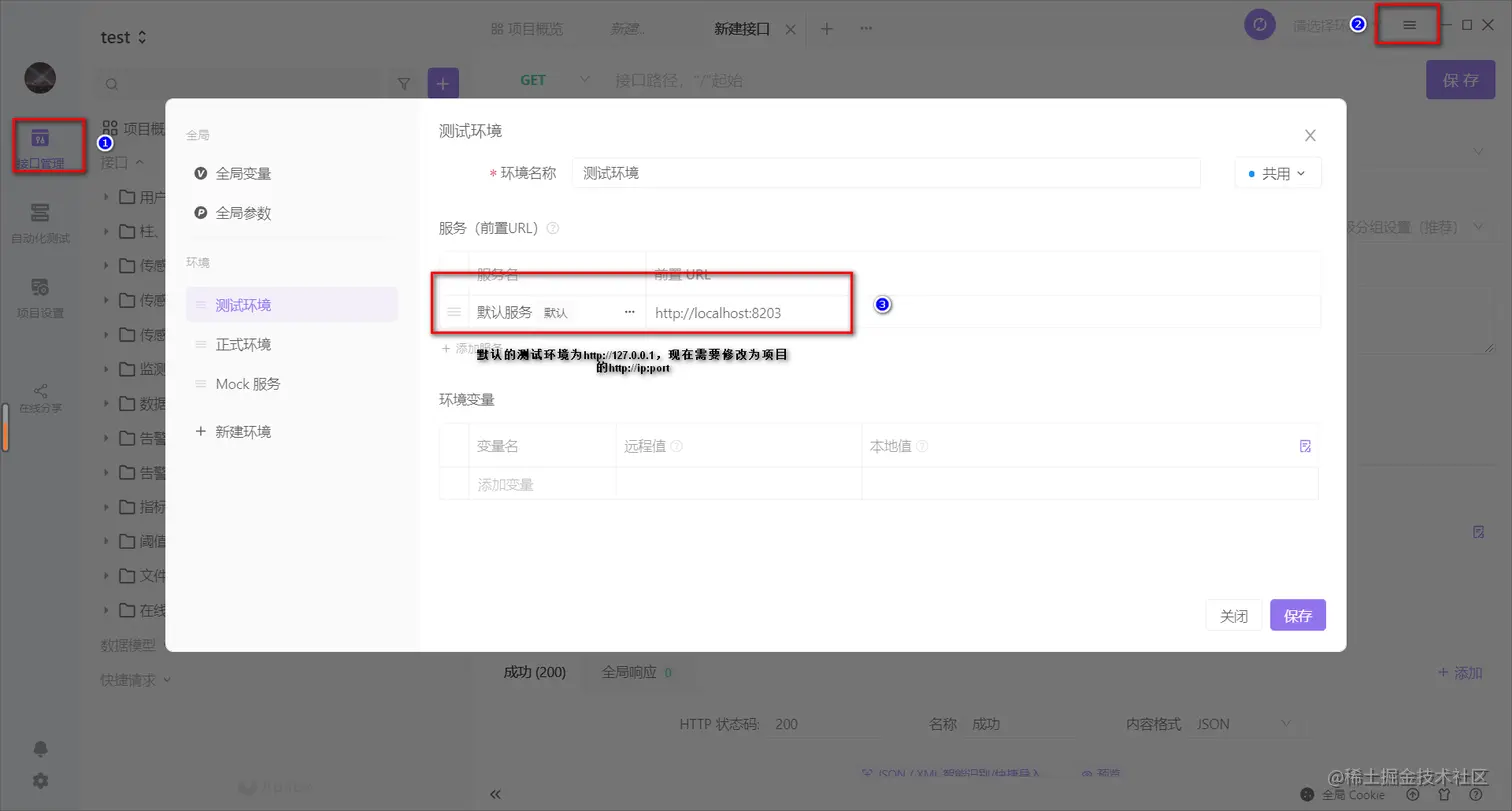Viewport: 1512px width, 811px height.
Task: Click the 关闭 button in dialog
Action: point(1234,616)
